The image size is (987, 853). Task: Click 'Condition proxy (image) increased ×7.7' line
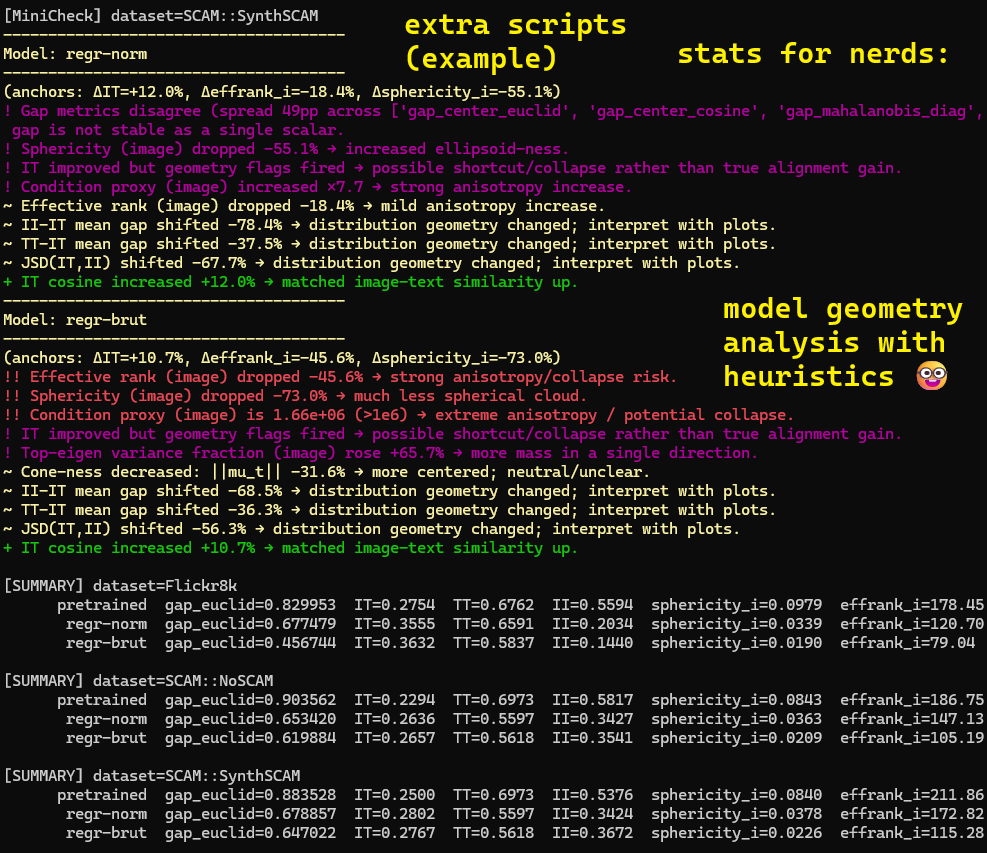point(318,187)
